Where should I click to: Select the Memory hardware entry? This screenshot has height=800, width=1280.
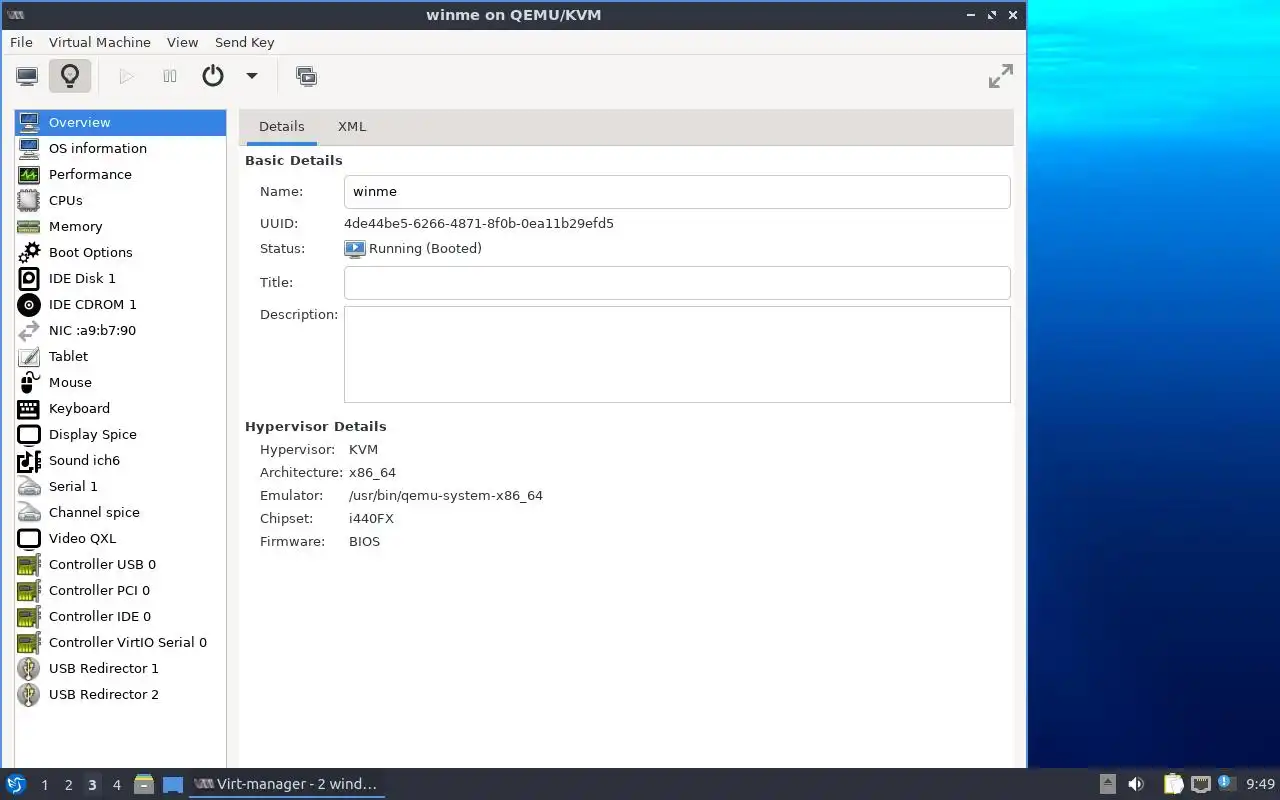pos(120,226)
